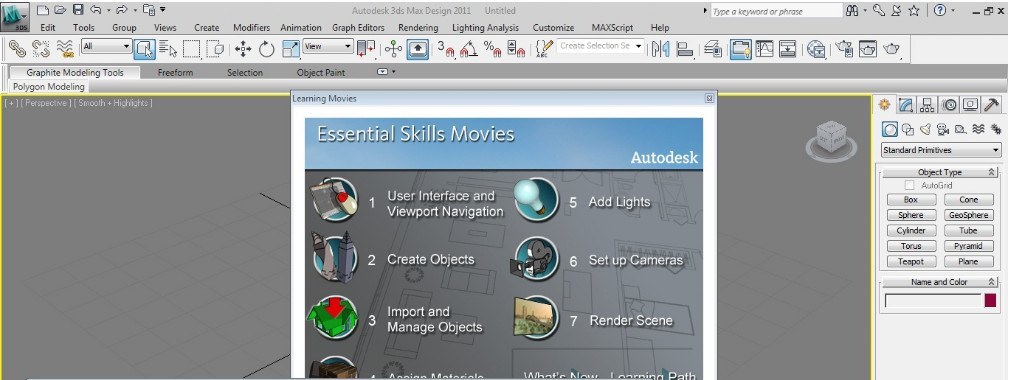Activate the Select Object tool
This screenshot has width=1010, height=380.
[x=144, y=49]
